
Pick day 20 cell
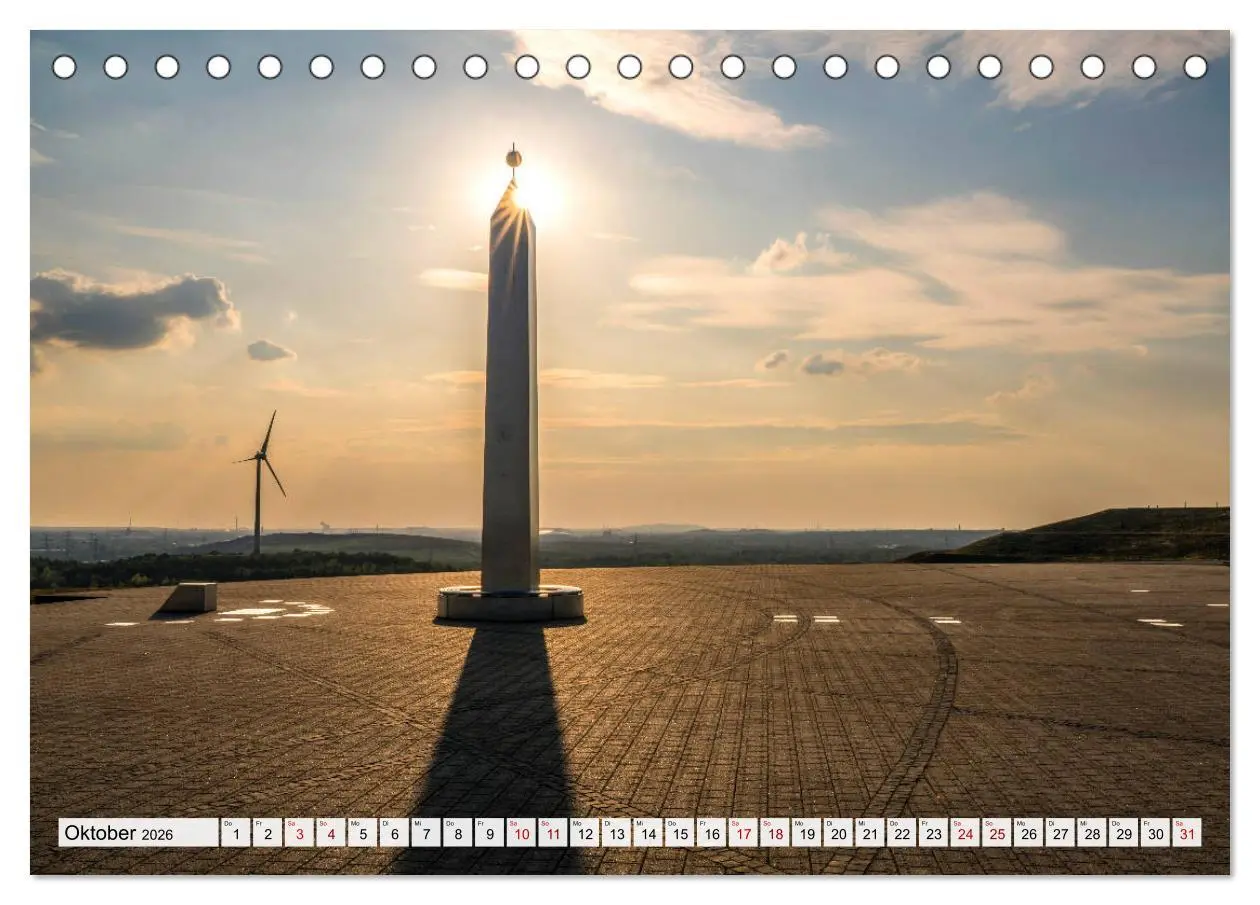tap(838, 832)
